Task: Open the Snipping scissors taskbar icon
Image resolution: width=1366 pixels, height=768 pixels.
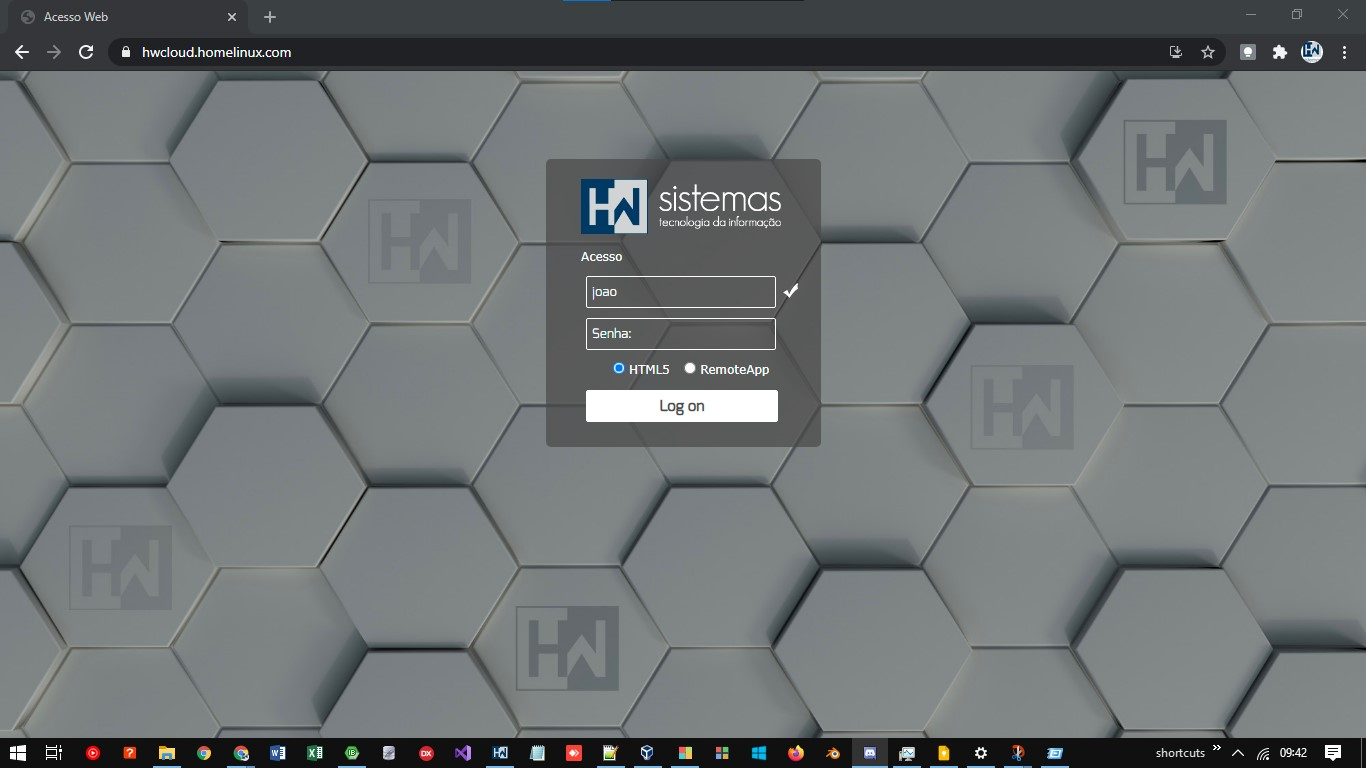Action: click(x=1017, y=753)
